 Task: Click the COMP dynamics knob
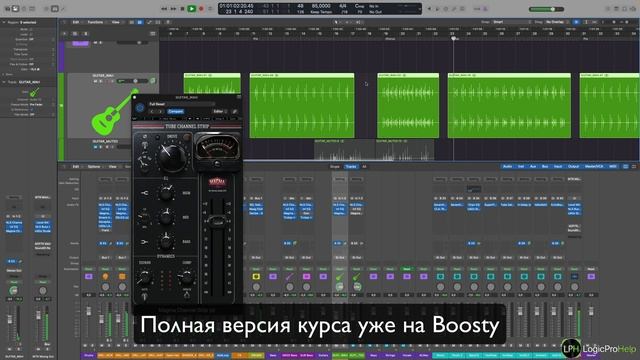pos(186,278)
